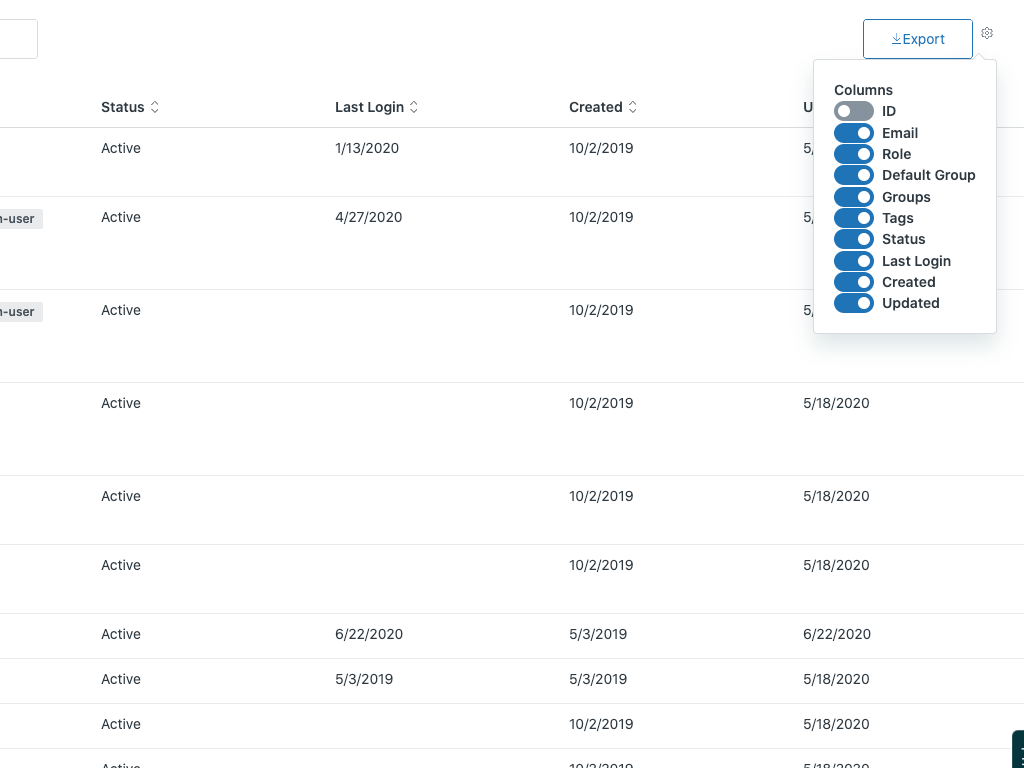Screen dimensions: 1024x768
Task: Toggle off the Groups column
Action: pyautogui.click(x=853, y=197)
